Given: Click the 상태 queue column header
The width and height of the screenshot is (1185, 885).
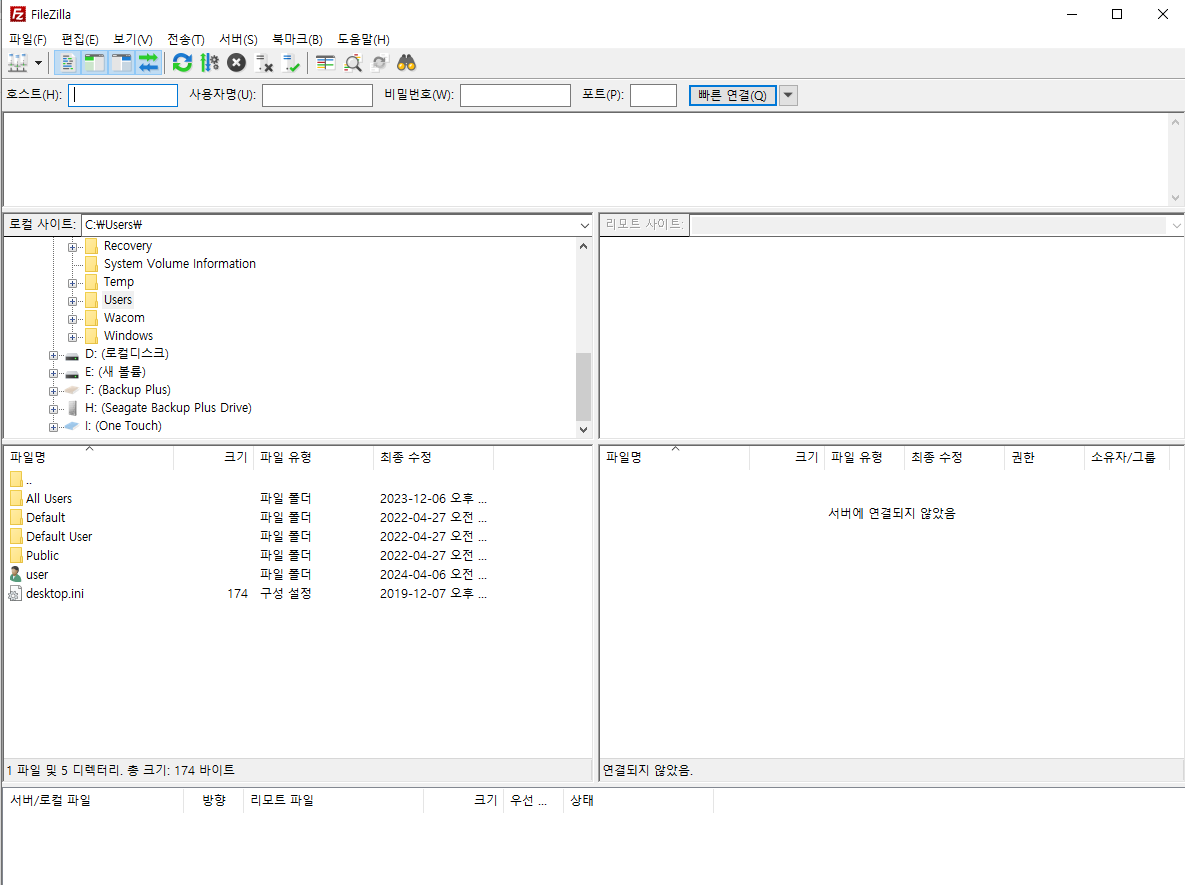Looking at the screenshot, I should click(639, 800).
